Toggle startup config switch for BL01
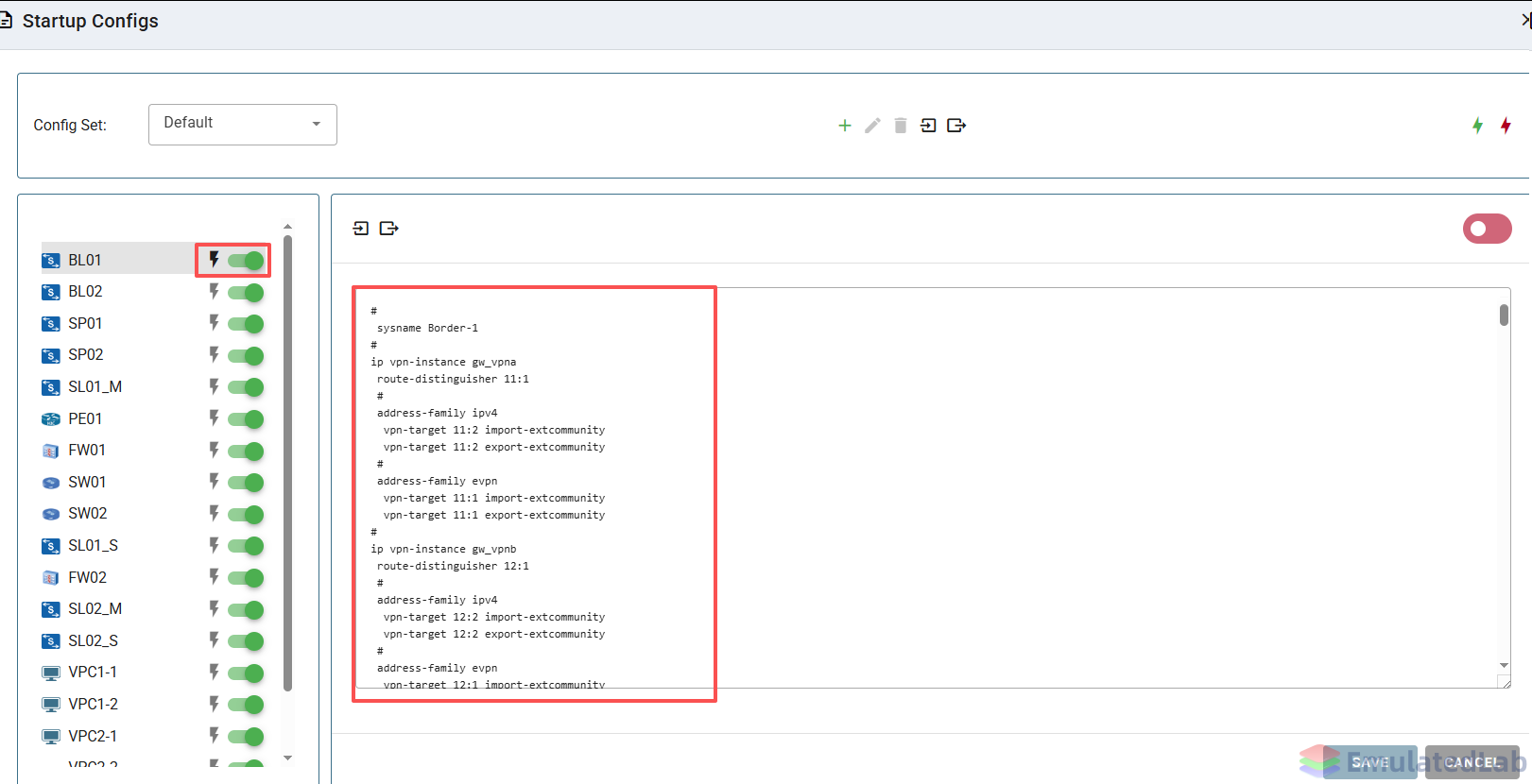The width and height of the screenshot is (1532, 784). (x=246, y=261)
